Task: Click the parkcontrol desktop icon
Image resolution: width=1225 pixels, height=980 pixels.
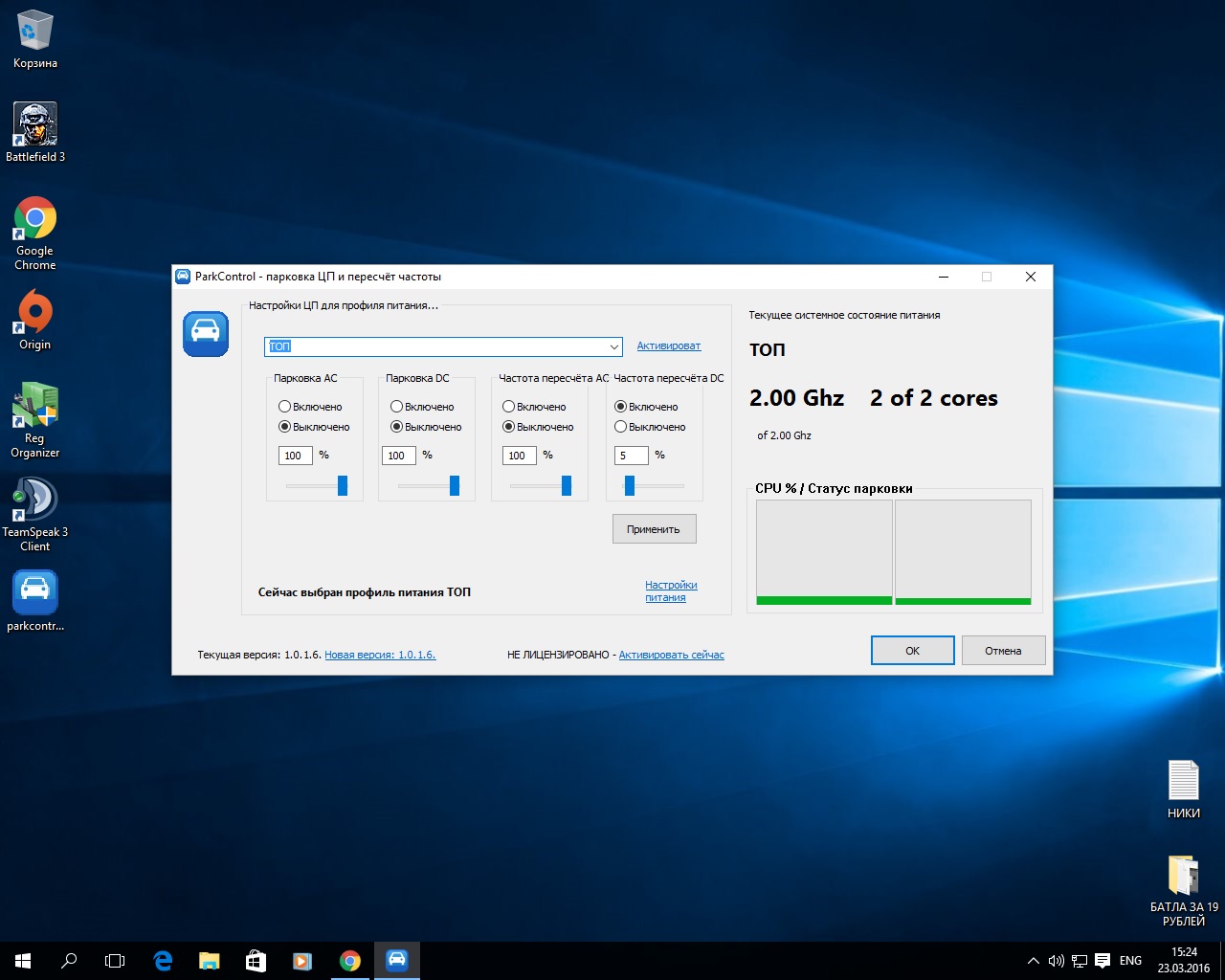Action: coord(35,593)
